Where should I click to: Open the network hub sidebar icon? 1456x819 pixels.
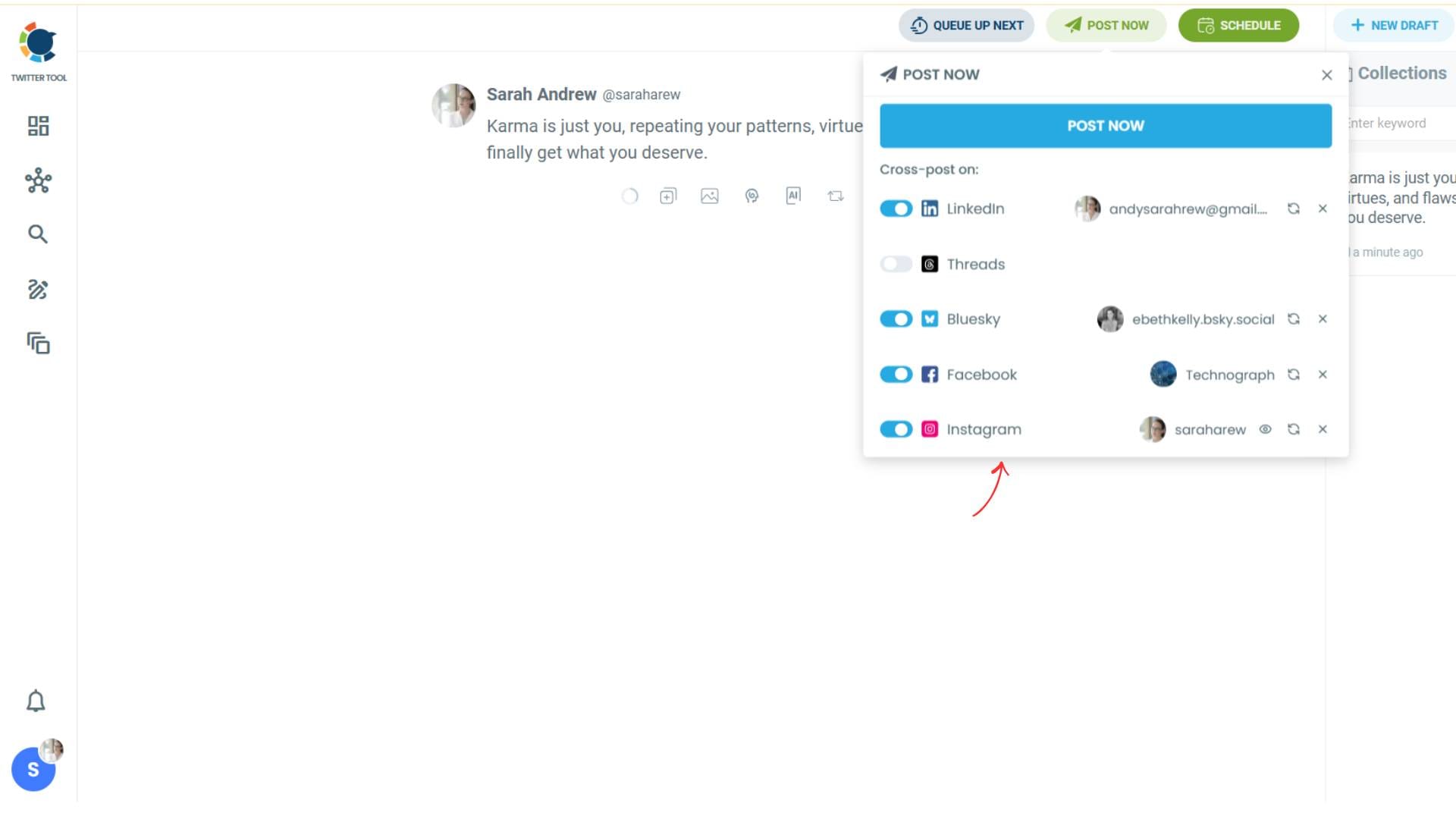point(38,180)
